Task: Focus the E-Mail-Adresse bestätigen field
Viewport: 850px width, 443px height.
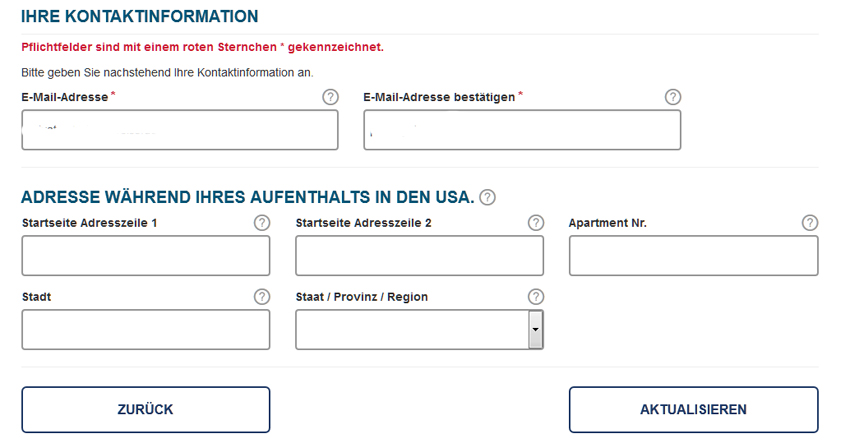Action: coord(522,130)
